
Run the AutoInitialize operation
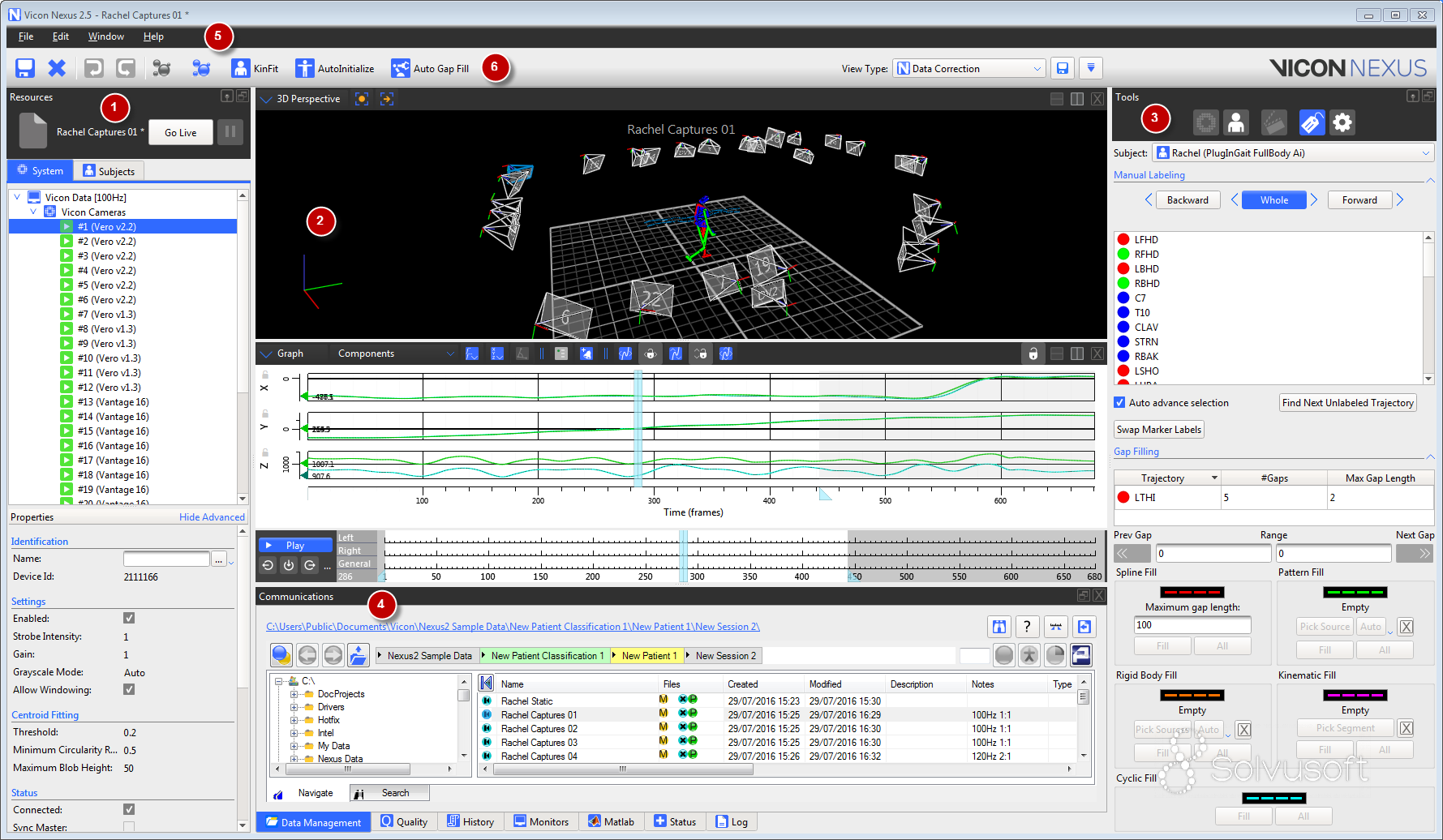334,68
